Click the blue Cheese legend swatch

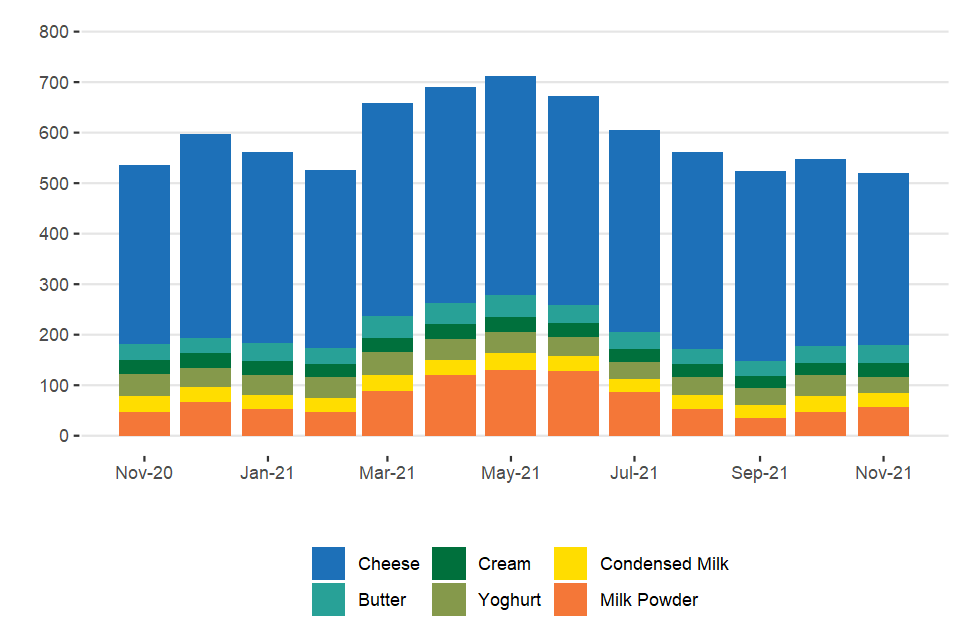pyautogui.click(x=328, y=564)
